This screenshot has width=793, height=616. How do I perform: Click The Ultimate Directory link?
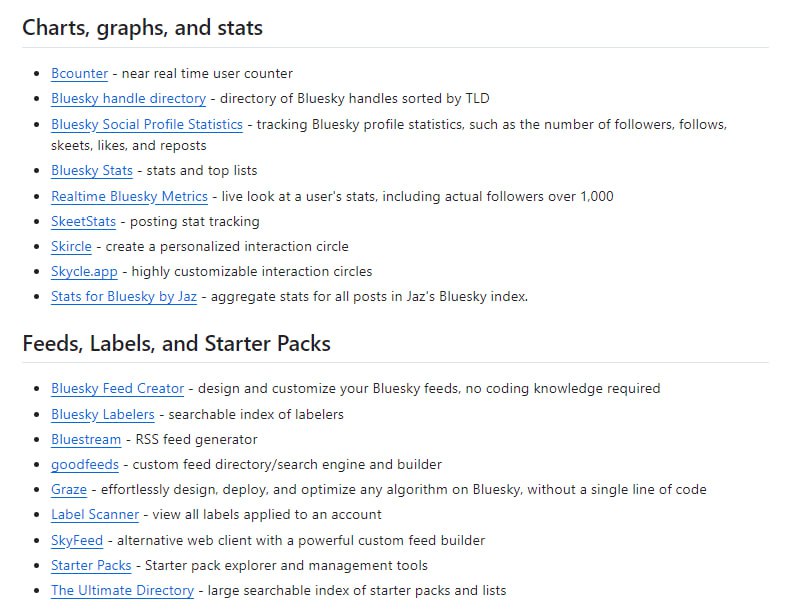(122, 590)
